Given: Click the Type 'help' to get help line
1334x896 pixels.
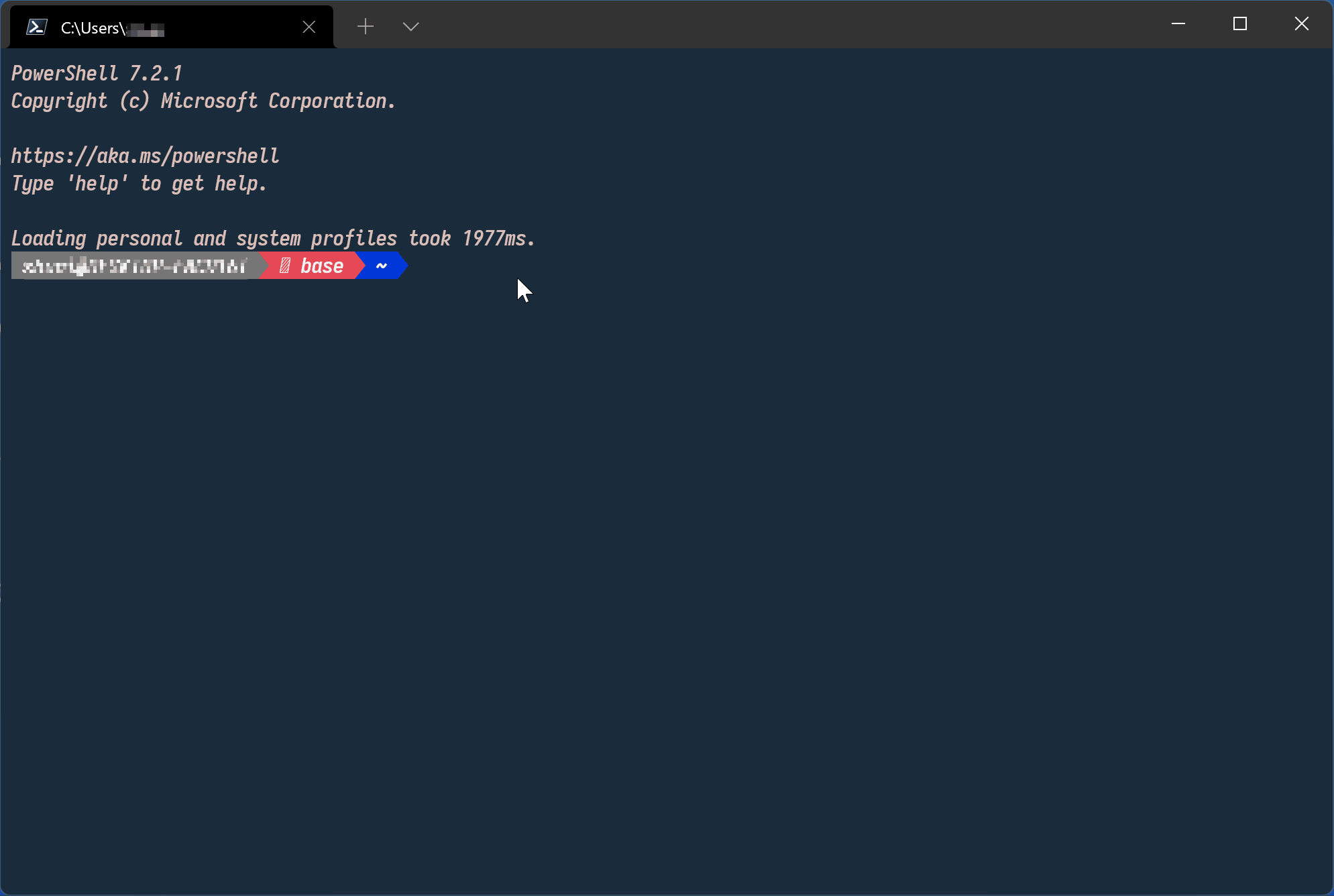Looking at the screenshot, I should pos(139,184).
